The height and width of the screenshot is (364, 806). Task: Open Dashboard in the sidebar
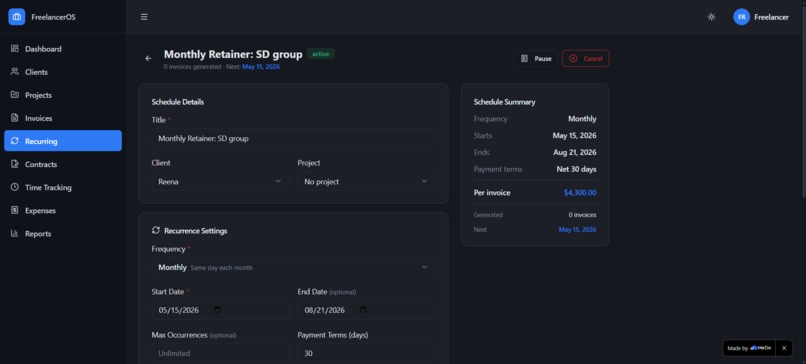[63, 49]
